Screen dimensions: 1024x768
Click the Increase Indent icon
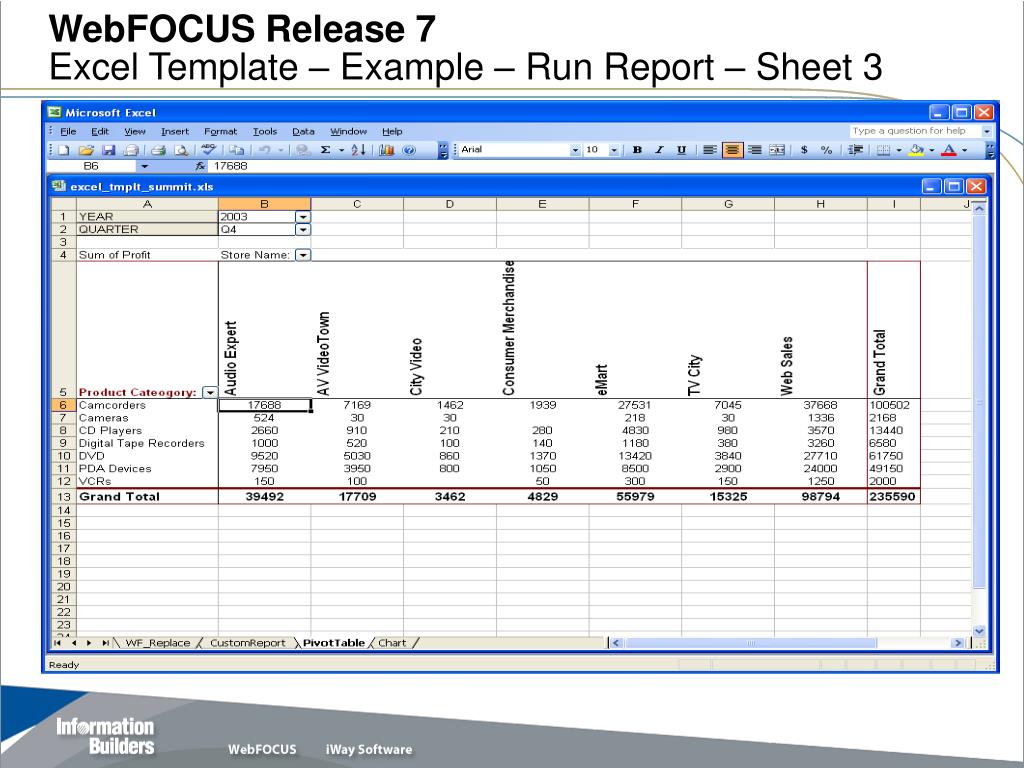tap(855, 150)
